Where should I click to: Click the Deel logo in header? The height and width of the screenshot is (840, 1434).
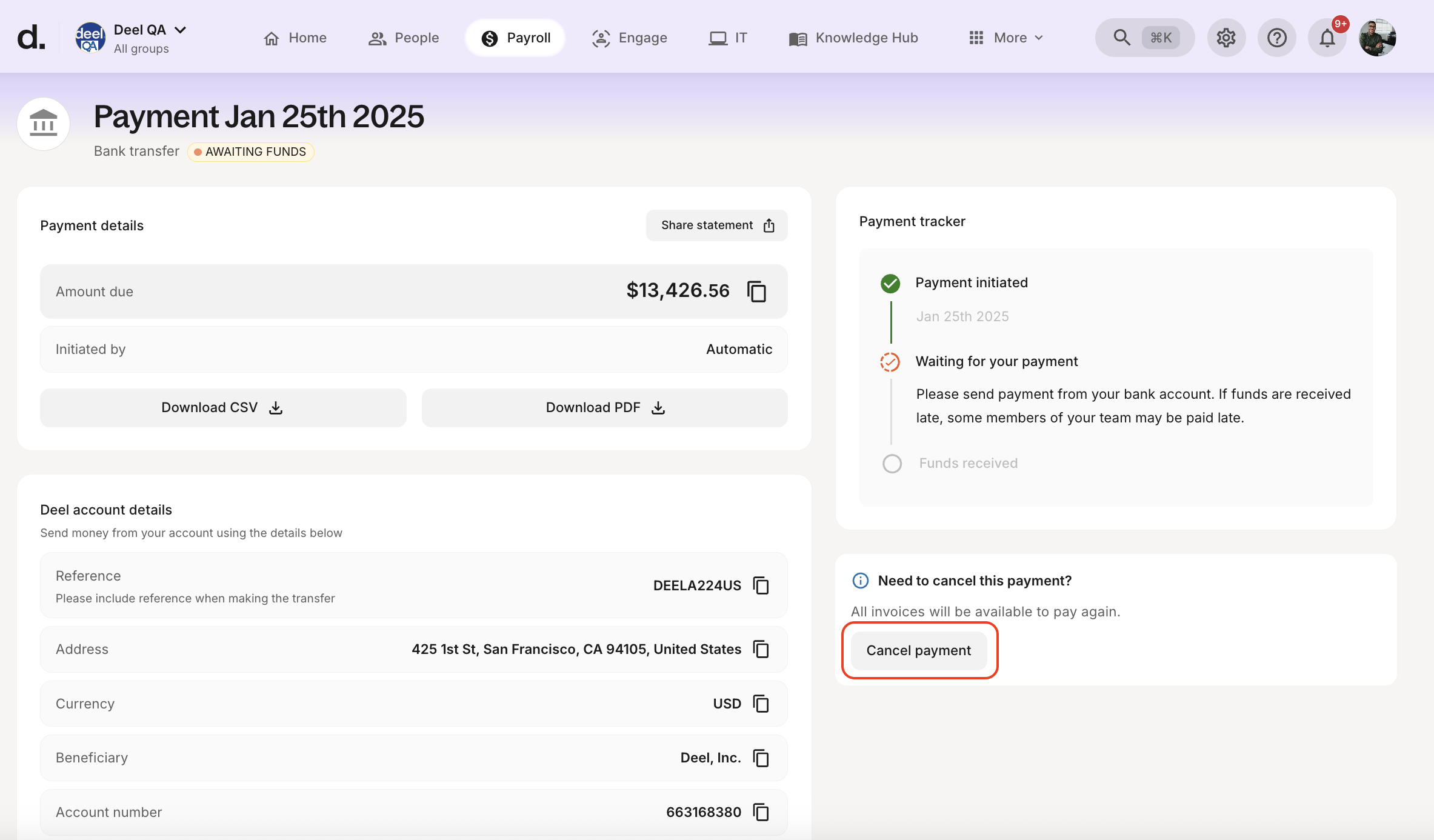tap(31, 38)
